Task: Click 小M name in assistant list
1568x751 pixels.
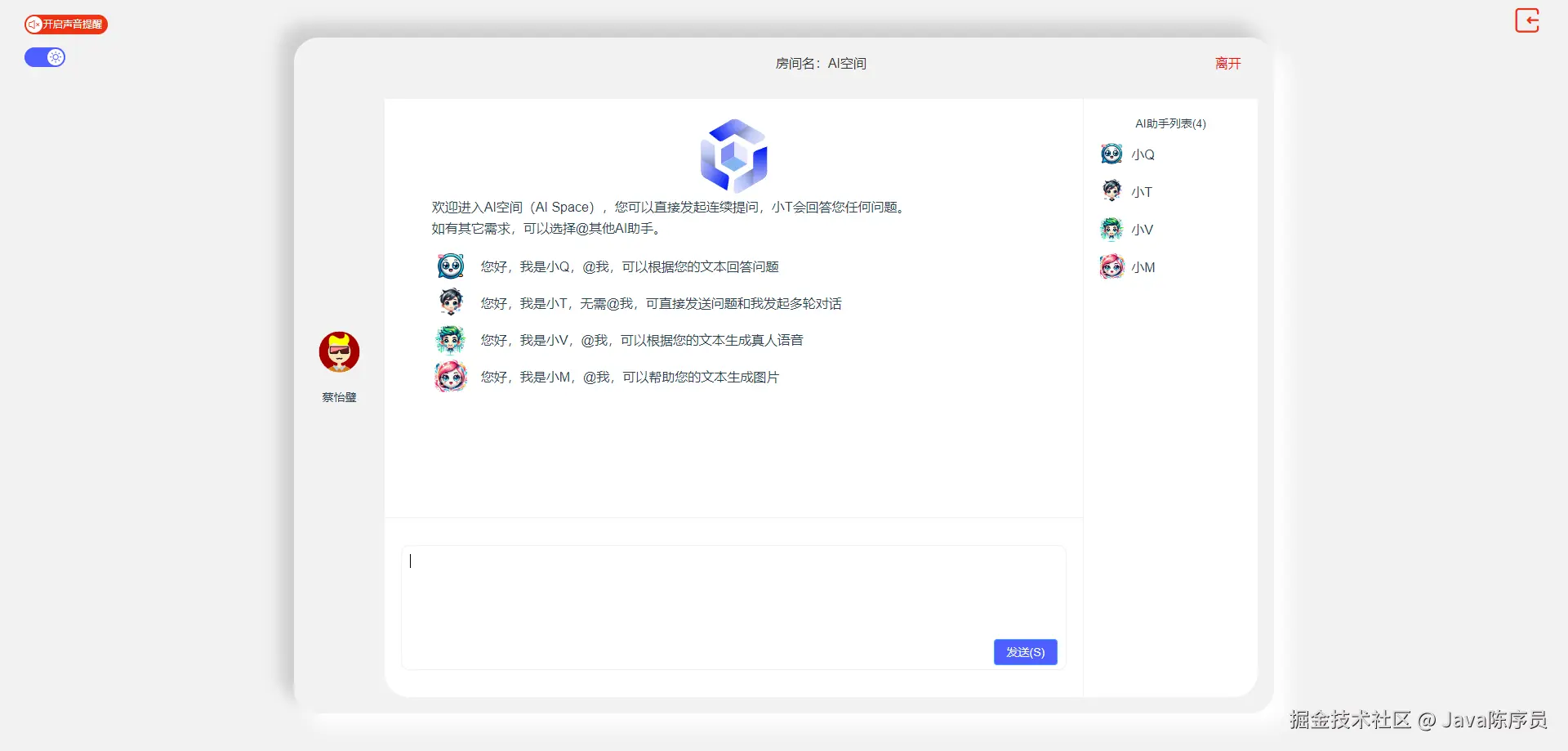Action: click(1143, 267)
